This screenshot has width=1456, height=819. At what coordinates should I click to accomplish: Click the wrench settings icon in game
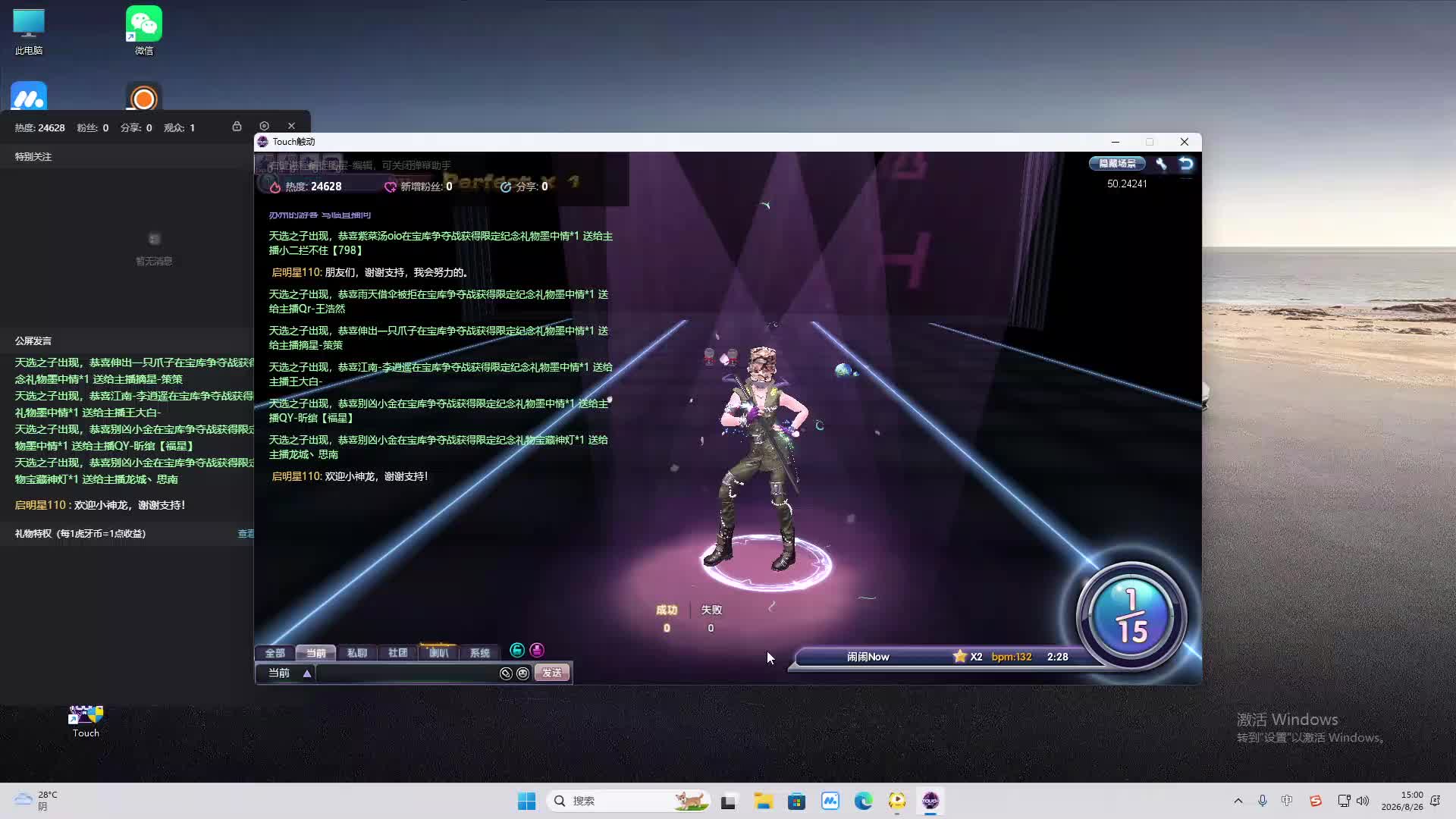pos(1161,164)
